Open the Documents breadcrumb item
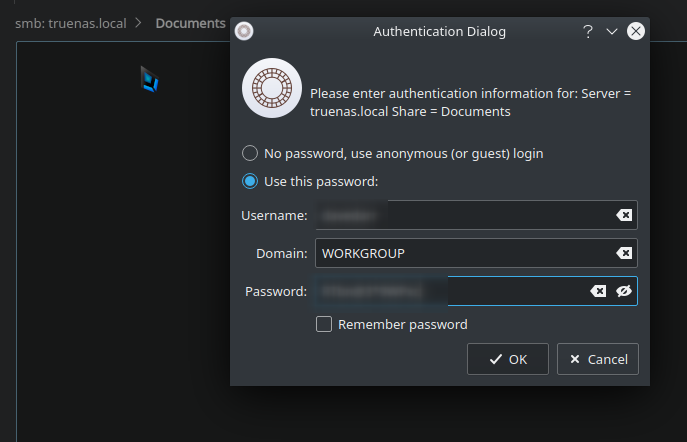The image size is (687, 442). point(190,23)
